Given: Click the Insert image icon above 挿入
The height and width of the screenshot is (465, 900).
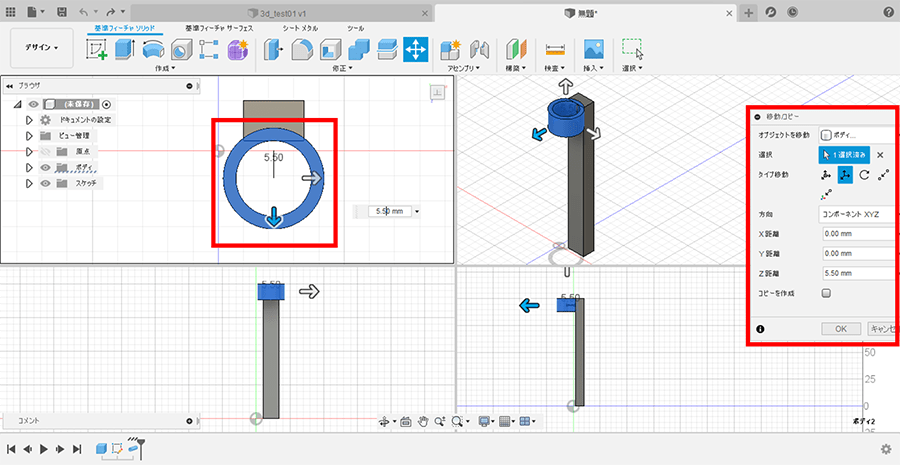Looking at the screenshot, I should click(x=593, y=48).
